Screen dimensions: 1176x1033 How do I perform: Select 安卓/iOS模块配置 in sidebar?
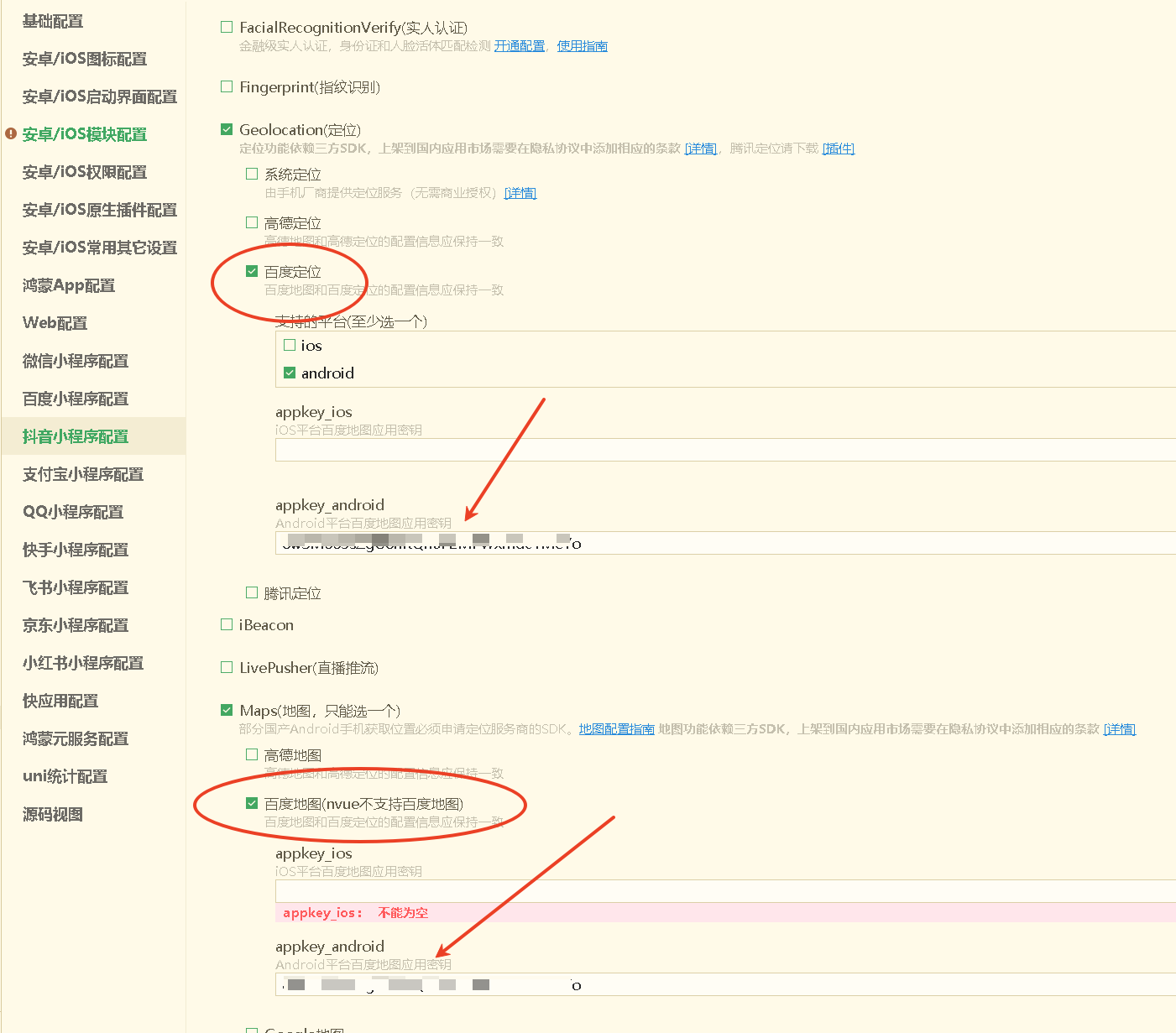pyautogui.click(x=85, y=134)
